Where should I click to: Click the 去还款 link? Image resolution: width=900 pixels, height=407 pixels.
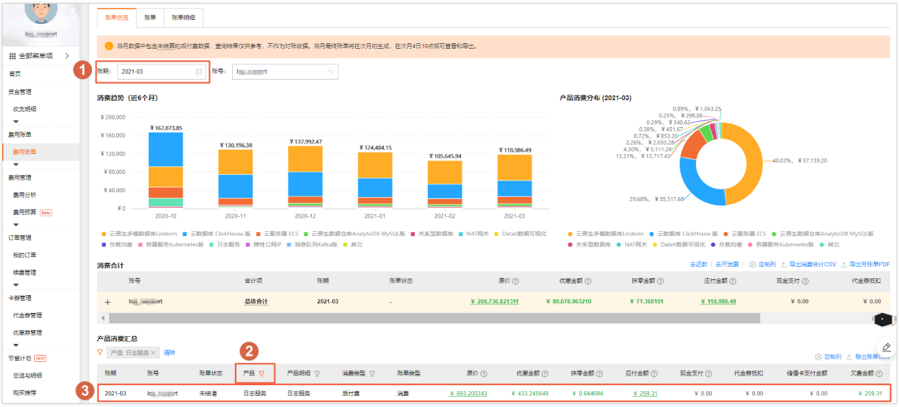point(699,265)
